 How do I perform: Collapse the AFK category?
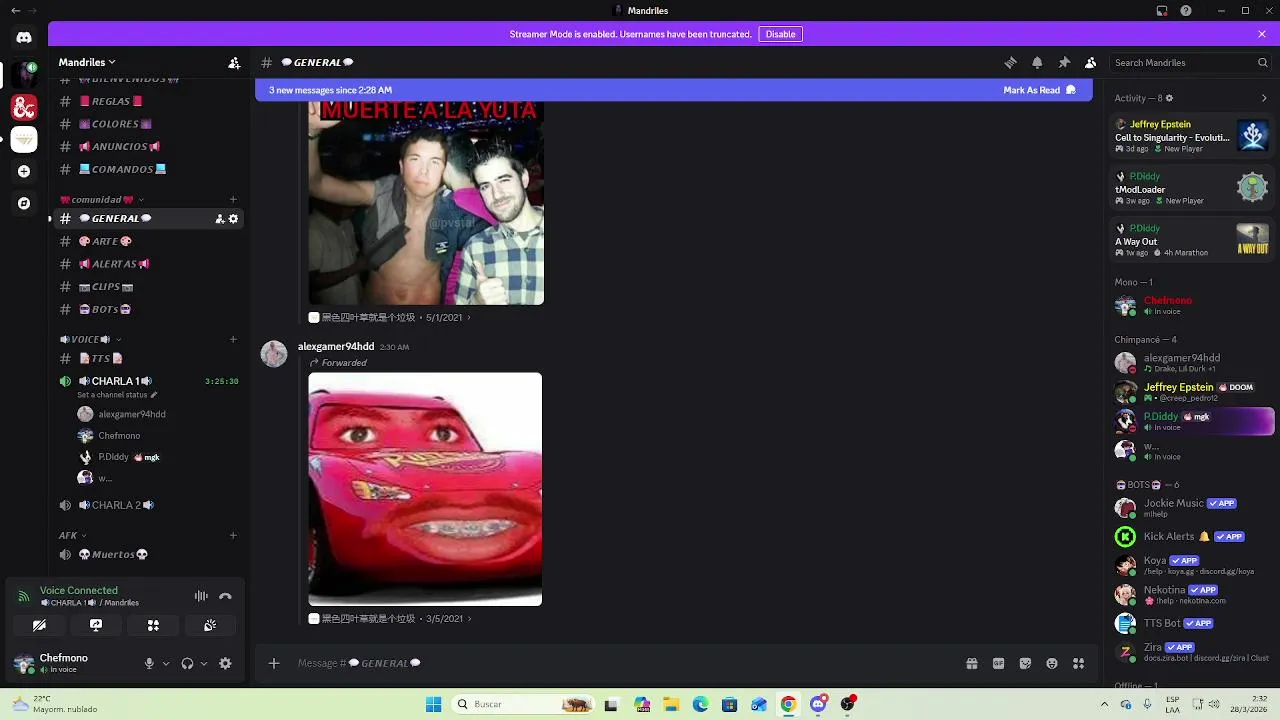pyautogui.click(x=72, y=535)
